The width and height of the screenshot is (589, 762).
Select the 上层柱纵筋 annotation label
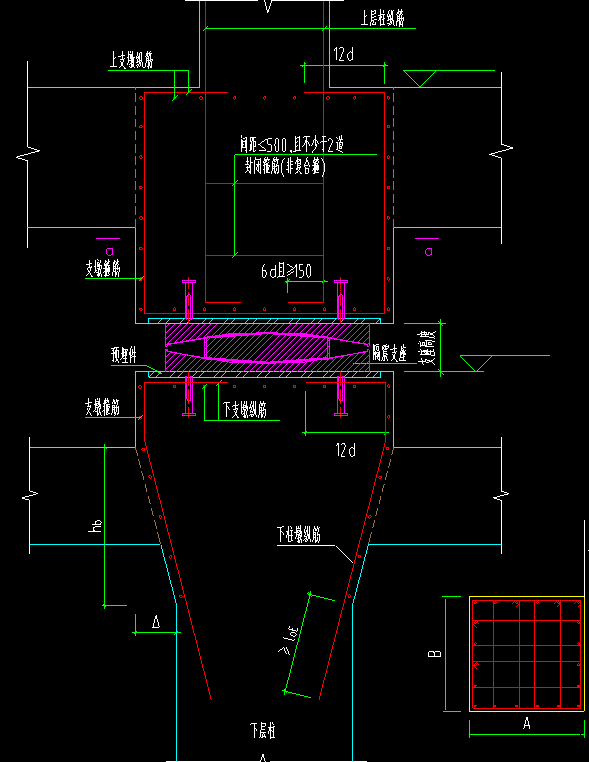click(x=382, y=18)
